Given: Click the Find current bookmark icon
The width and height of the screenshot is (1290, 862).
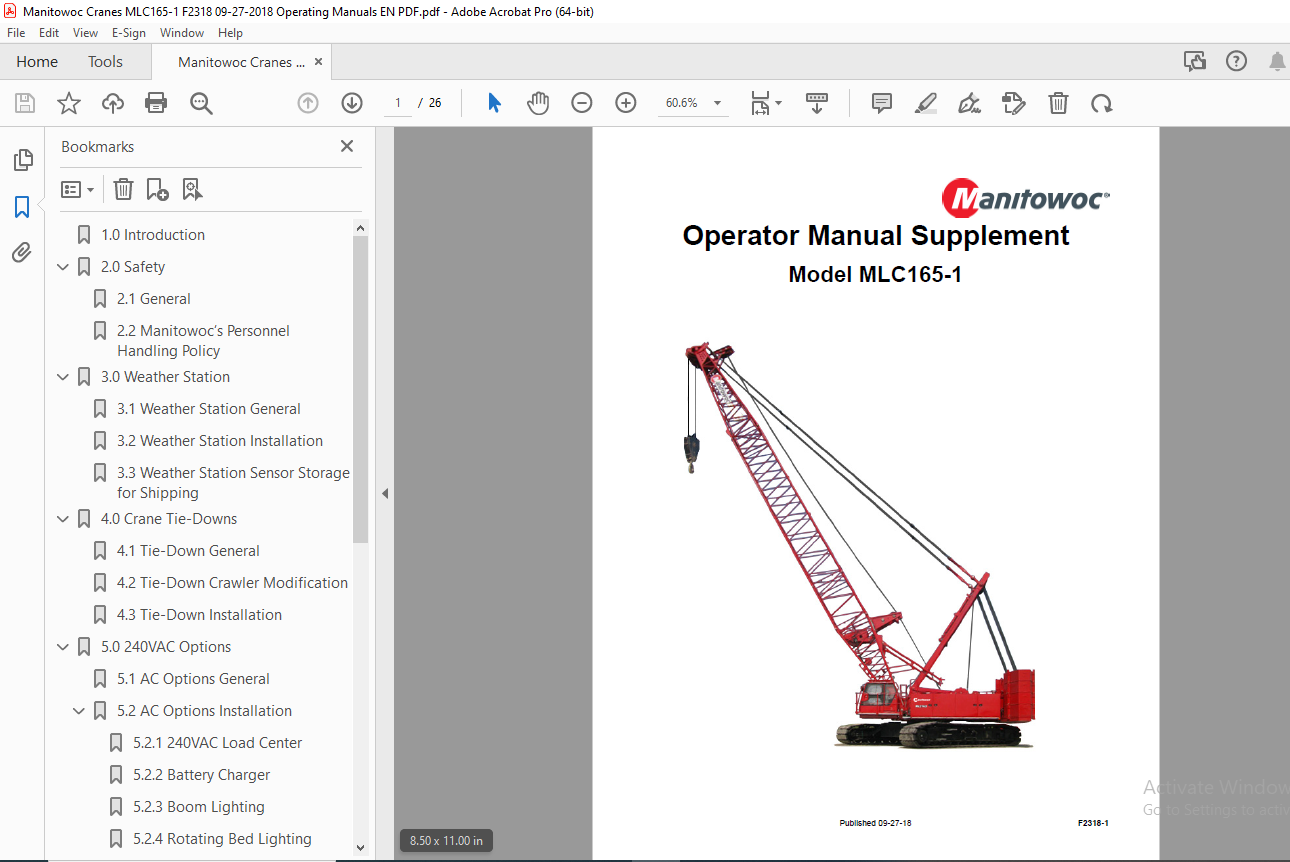Looking at the screenshot, I should tap(192, 189).
